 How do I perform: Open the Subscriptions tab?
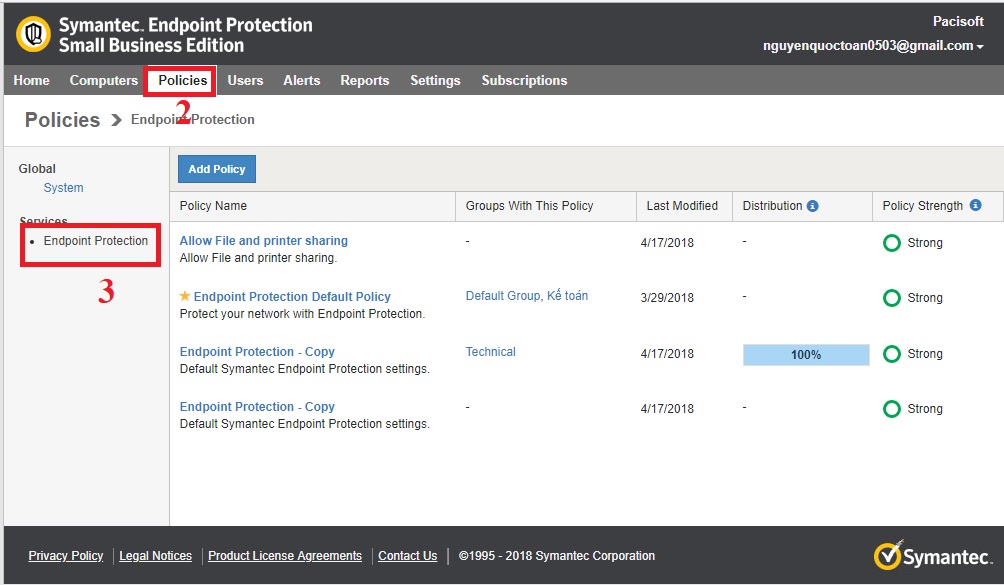pos(524,81)
